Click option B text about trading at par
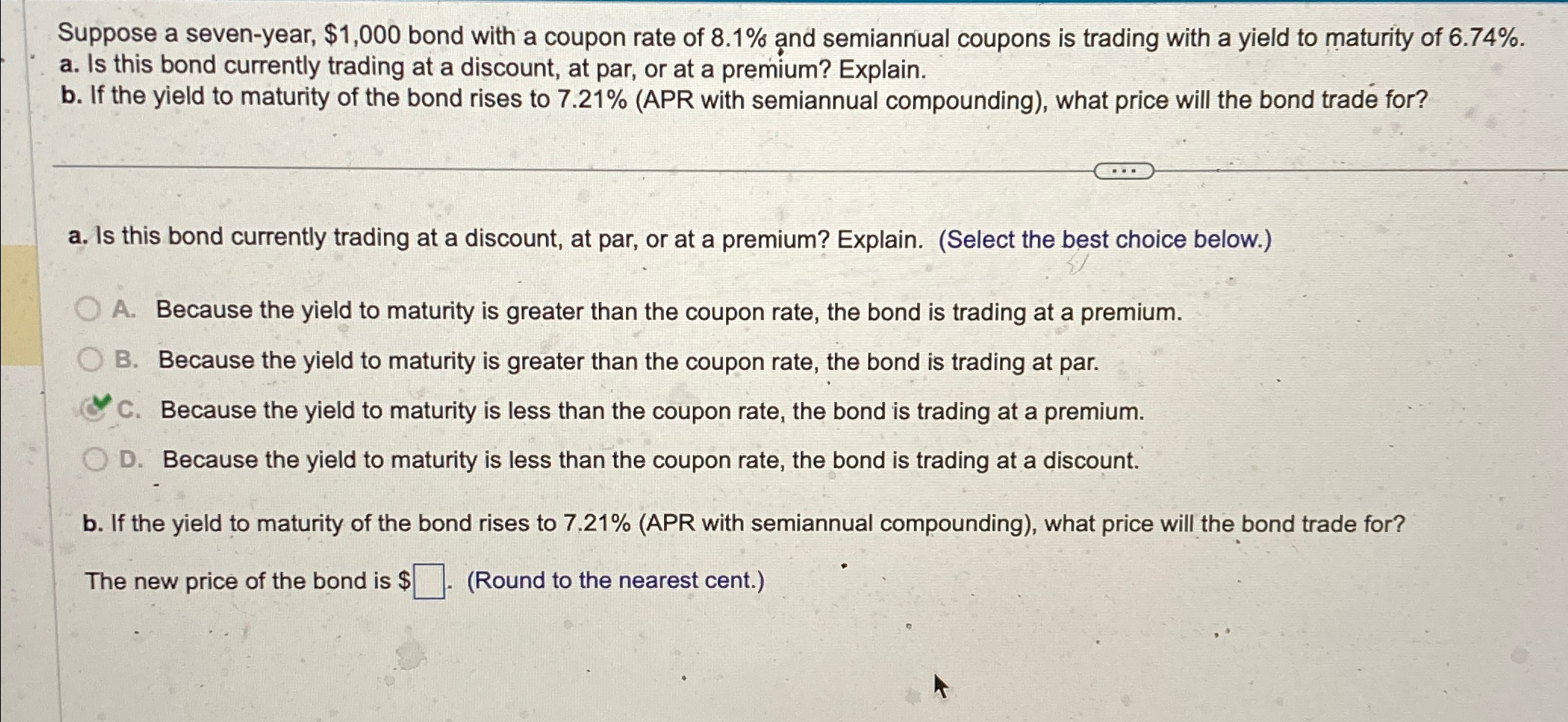The height and width of the screenshot is (722, 1568). pos(628,361)
